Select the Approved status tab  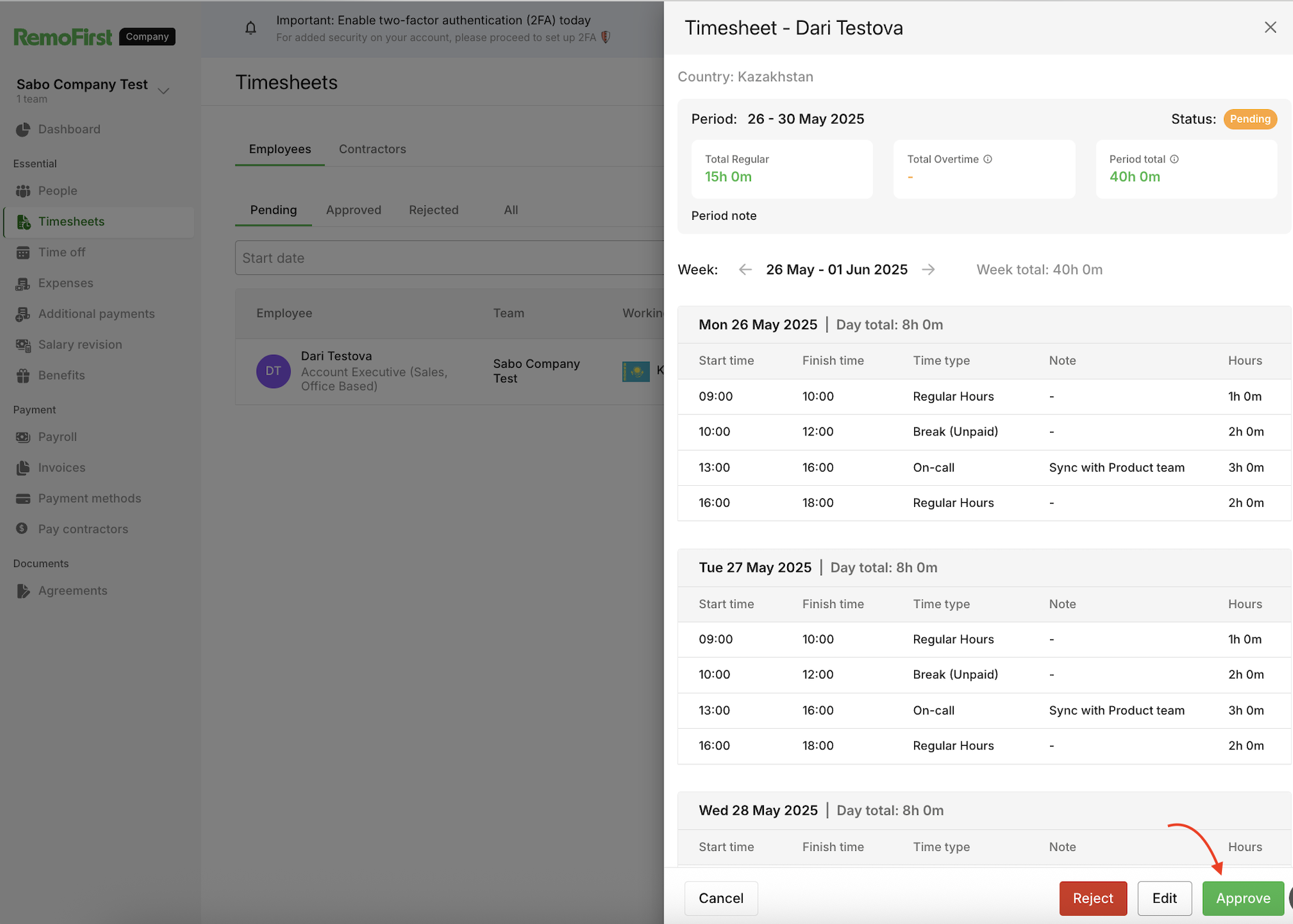pos(353,210)
